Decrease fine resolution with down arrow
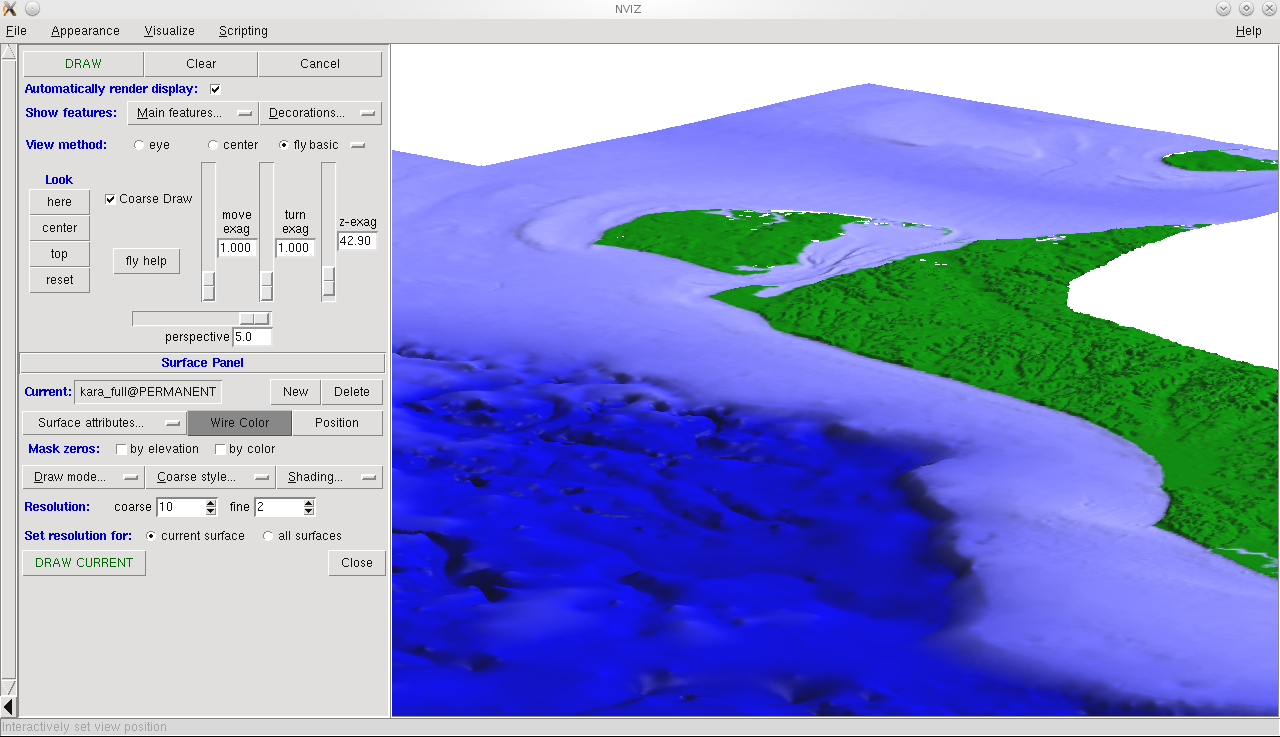The width and height of the screenshot is (1280, 737). 309,511
